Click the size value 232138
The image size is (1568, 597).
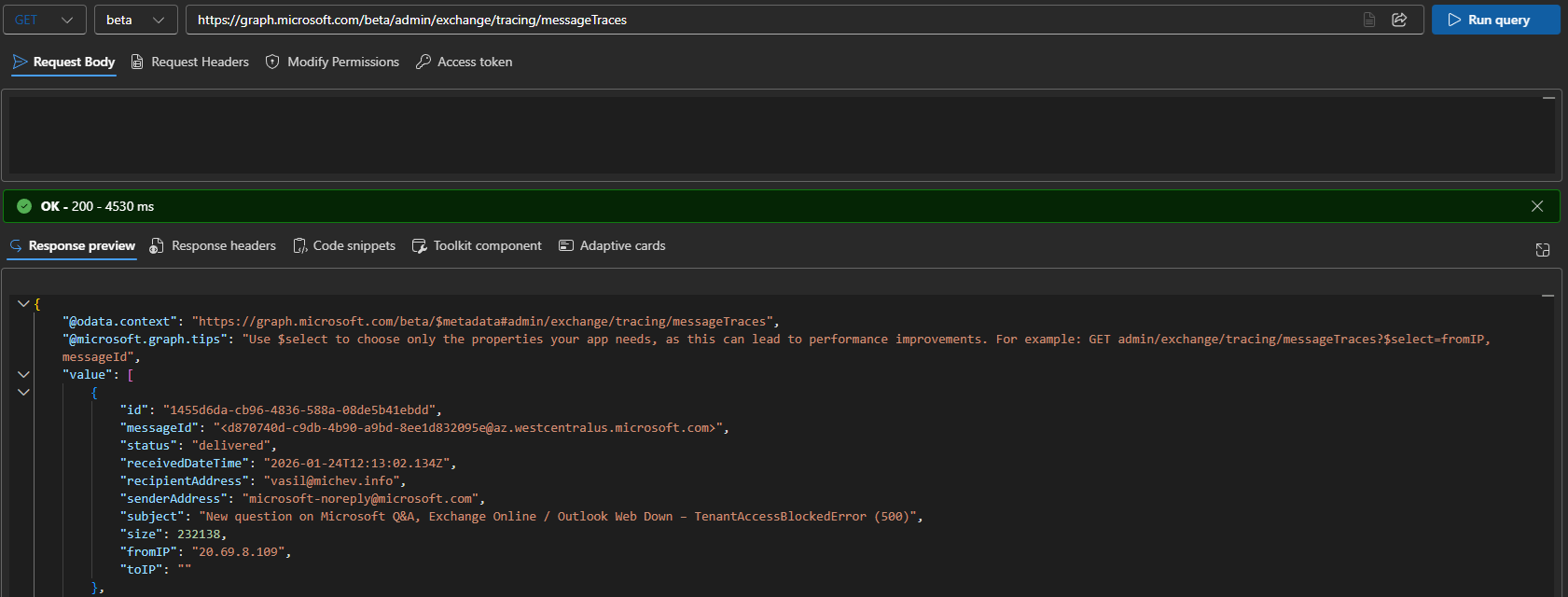pos(198,535)
